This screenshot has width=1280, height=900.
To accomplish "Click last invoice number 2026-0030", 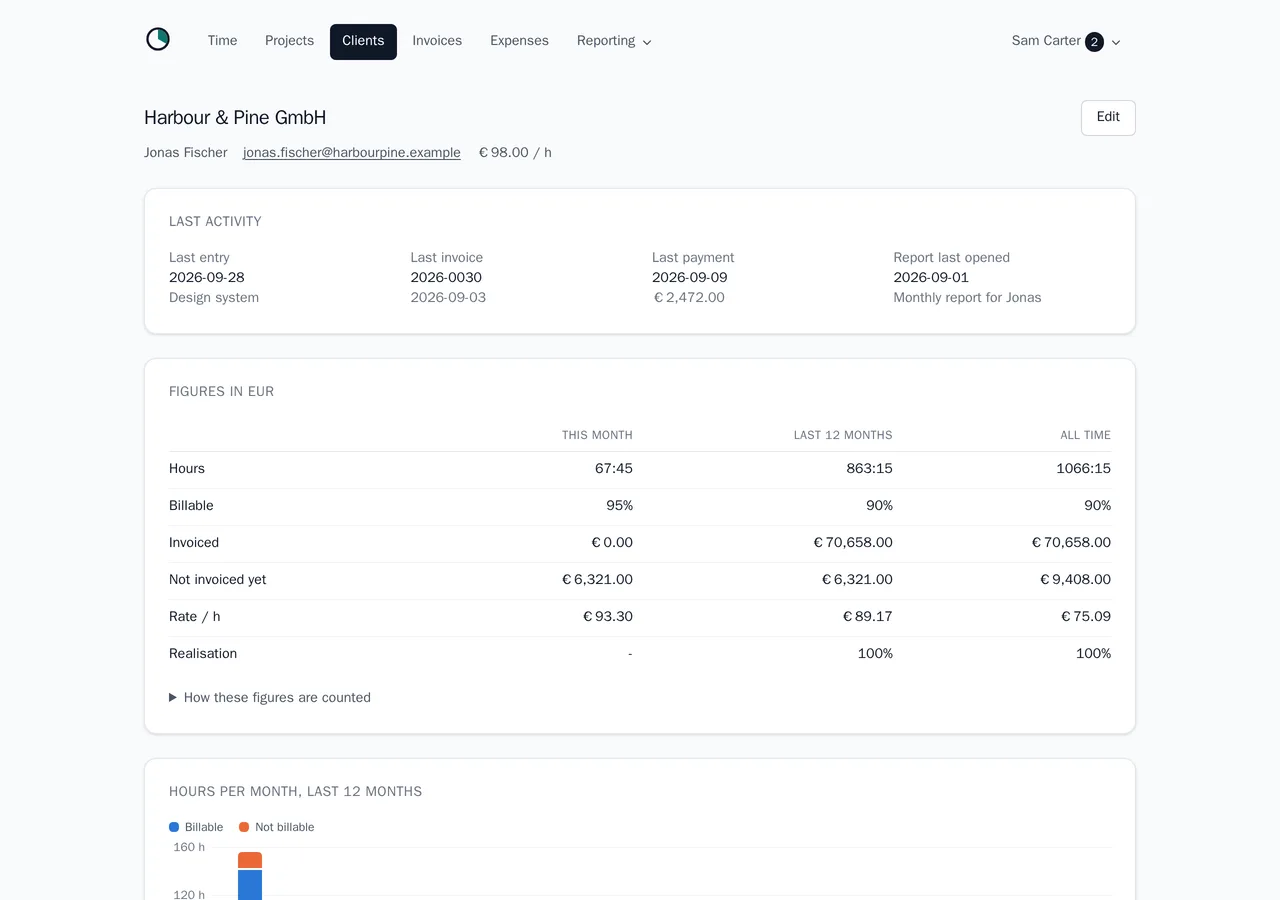I will tap(446, 278).
